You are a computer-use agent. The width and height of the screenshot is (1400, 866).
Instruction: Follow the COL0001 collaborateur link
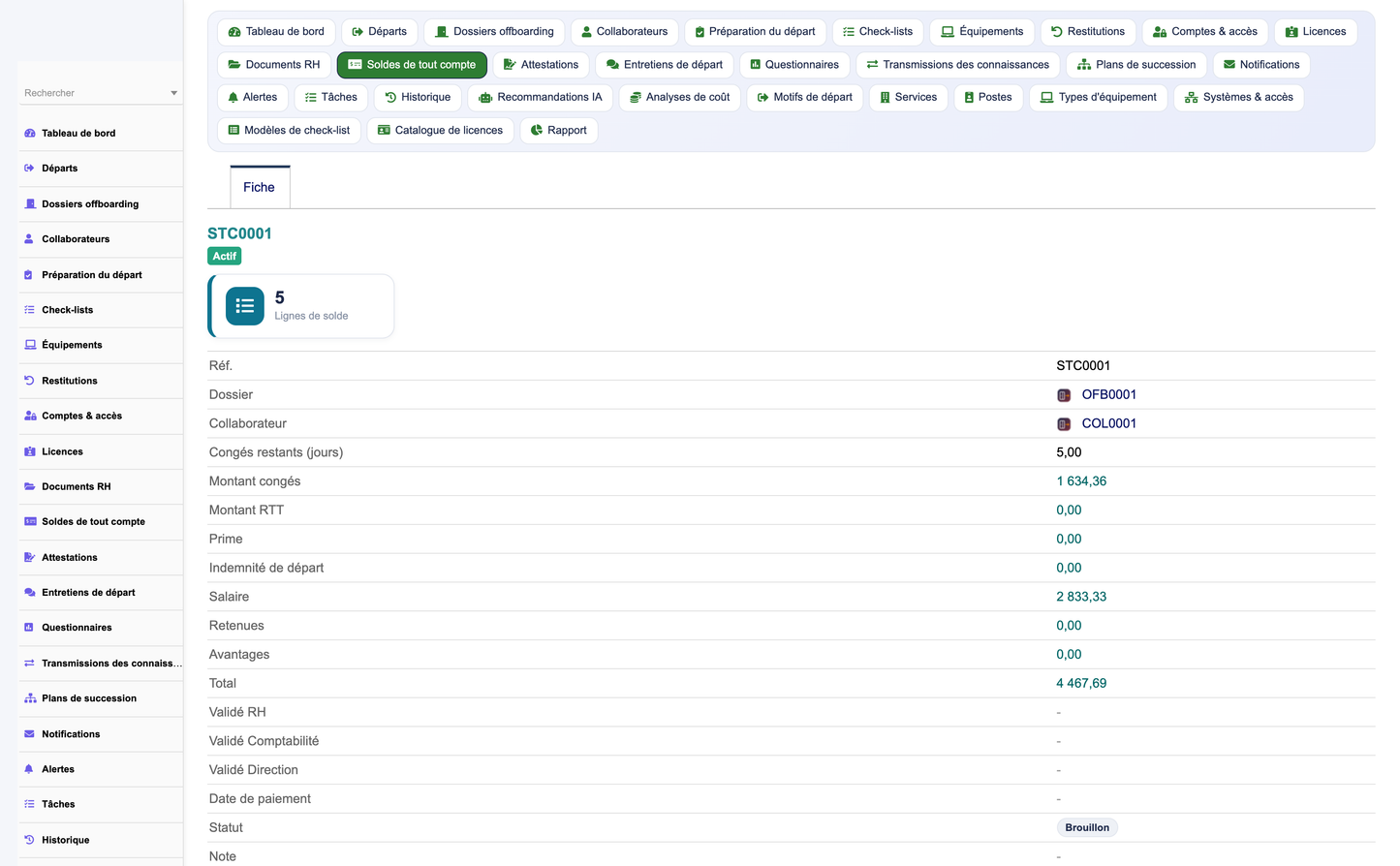pos(1109,424)
